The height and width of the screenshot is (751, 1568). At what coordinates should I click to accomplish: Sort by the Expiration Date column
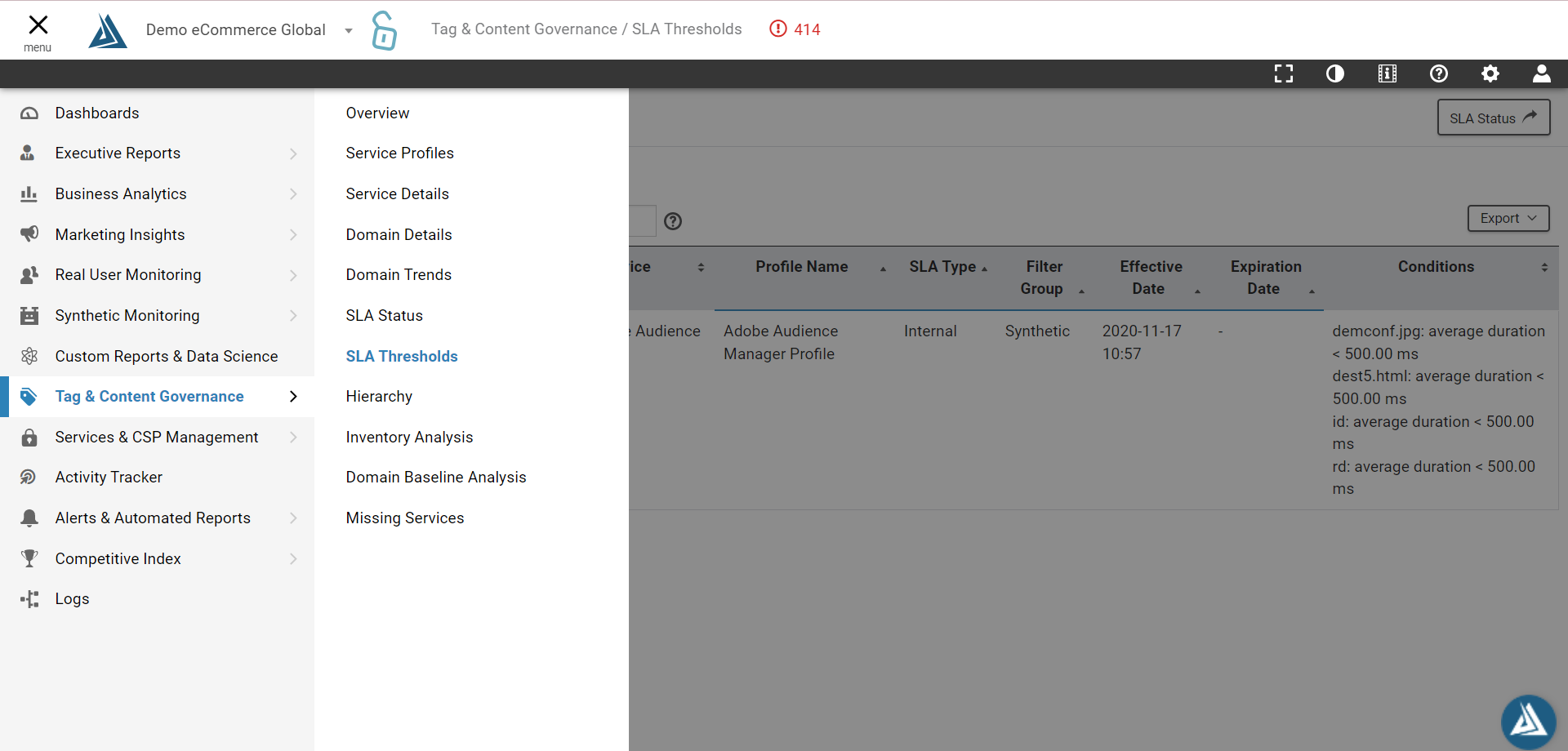pyautogui.click(x=1266, y=278)
